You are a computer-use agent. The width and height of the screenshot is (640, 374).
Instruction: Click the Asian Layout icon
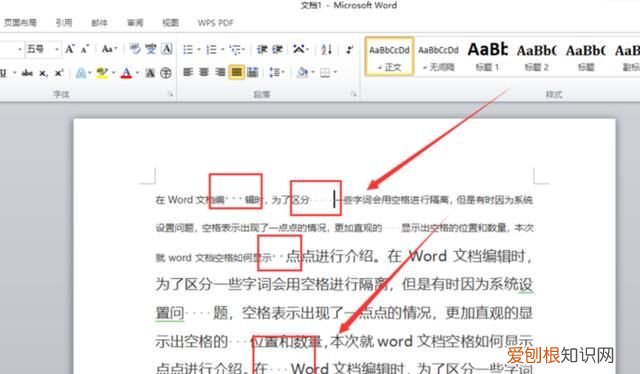click(299, 49)
